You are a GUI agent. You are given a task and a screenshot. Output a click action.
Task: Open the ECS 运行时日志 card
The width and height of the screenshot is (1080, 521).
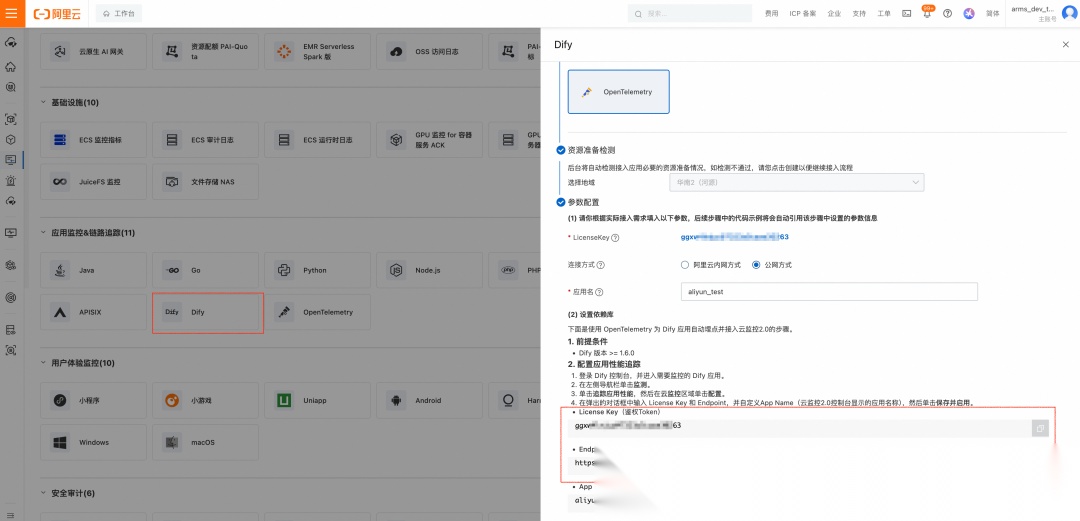[x=317, y=140]
